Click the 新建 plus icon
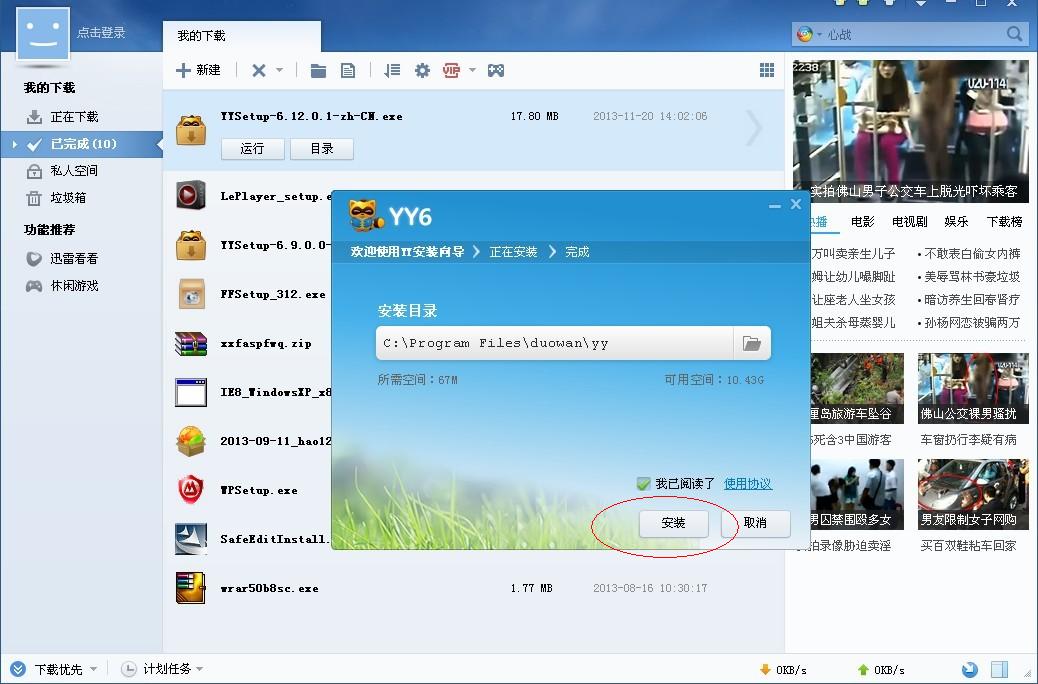 point(183,70)
